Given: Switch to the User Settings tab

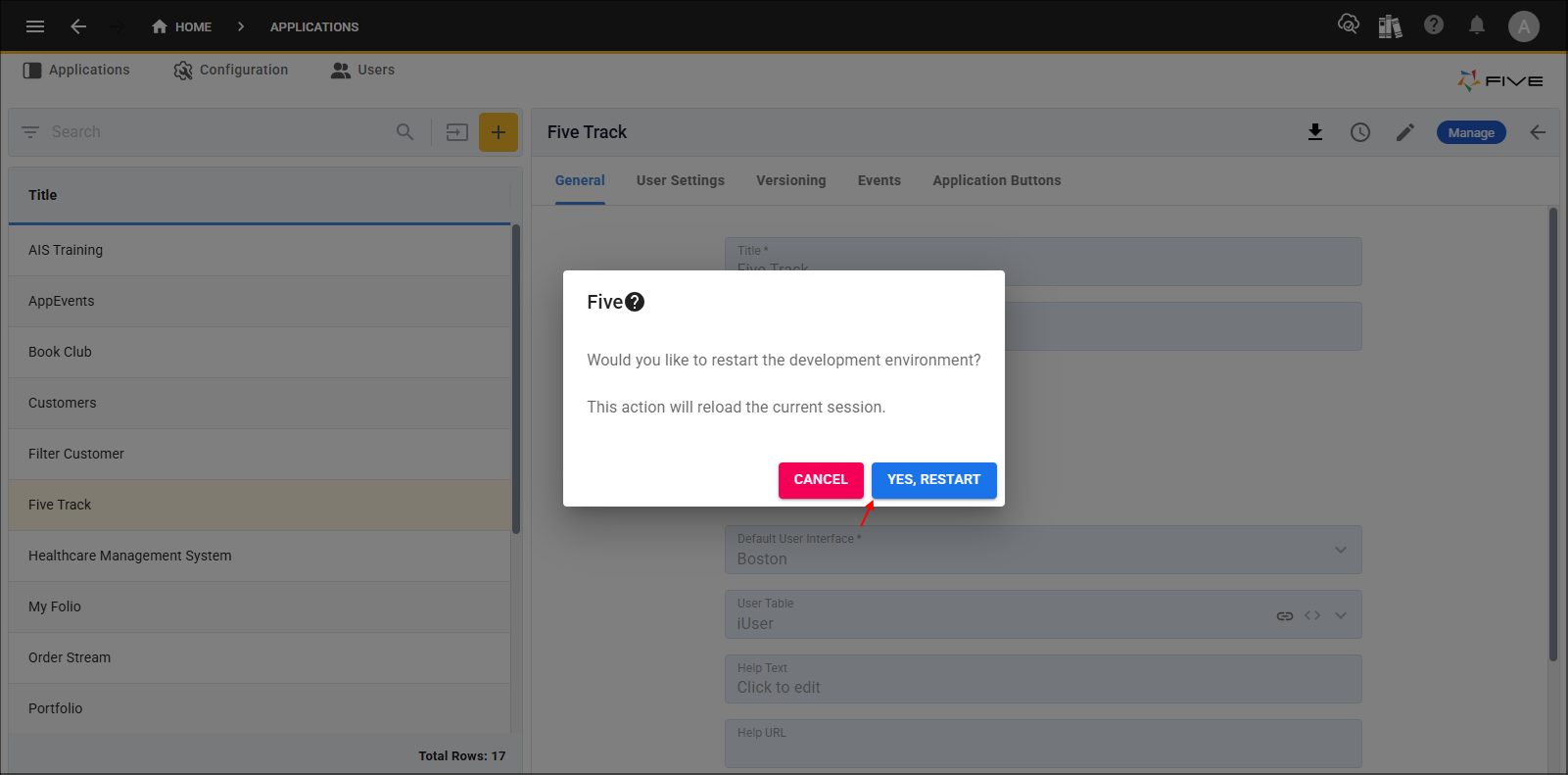Looking at the screenshot, I should point(681,180).
